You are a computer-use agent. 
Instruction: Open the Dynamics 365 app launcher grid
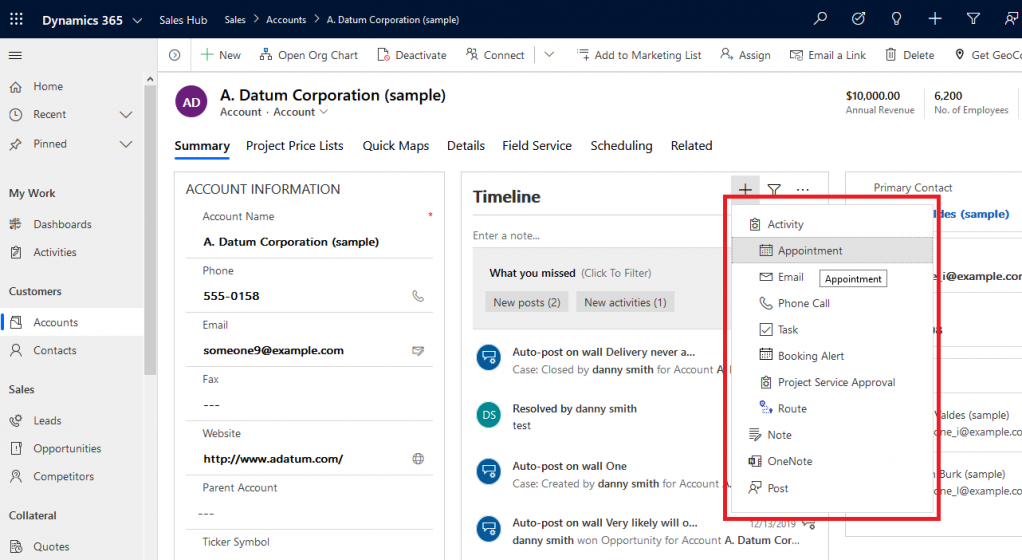click(16, 20)
